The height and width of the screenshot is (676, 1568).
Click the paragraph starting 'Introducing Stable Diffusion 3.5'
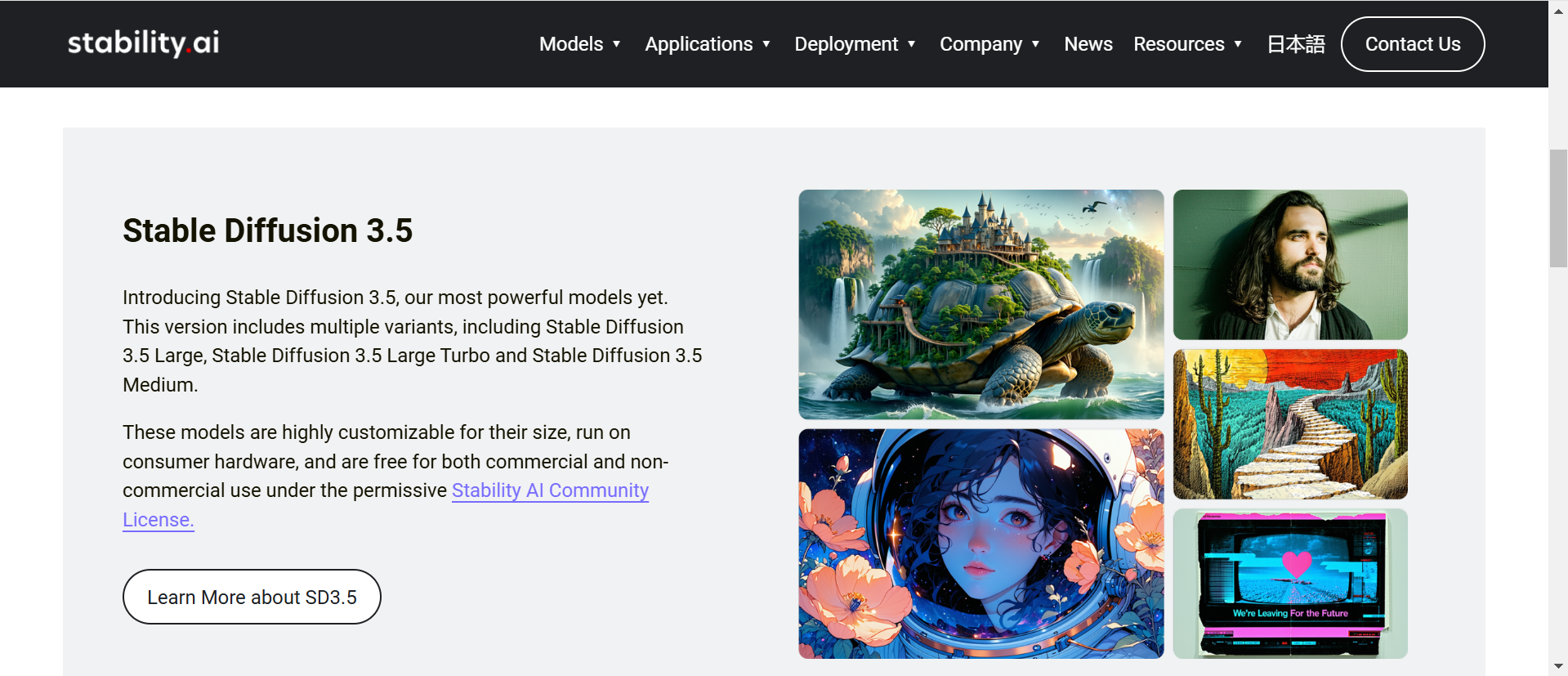click(412, 341)
